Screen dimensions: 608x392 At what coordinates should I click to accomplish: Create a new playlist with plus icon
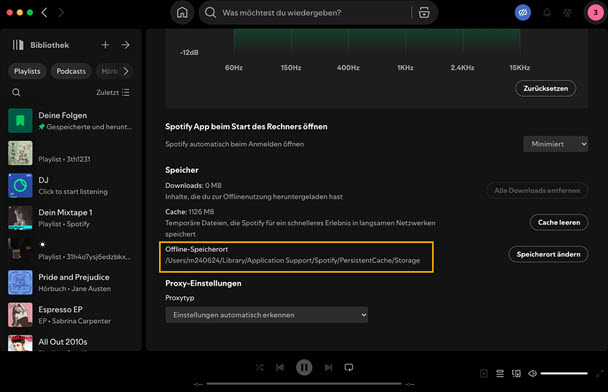105,45
